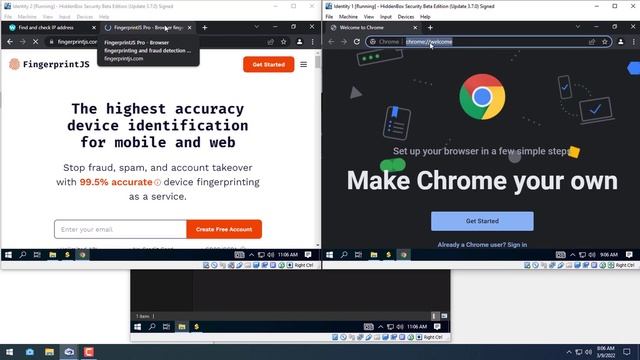Open the Start menu in the Identity 1 VM taskbar
This screenshot has width=640, height=360.
pyautogui.click(x=330, y=255)
